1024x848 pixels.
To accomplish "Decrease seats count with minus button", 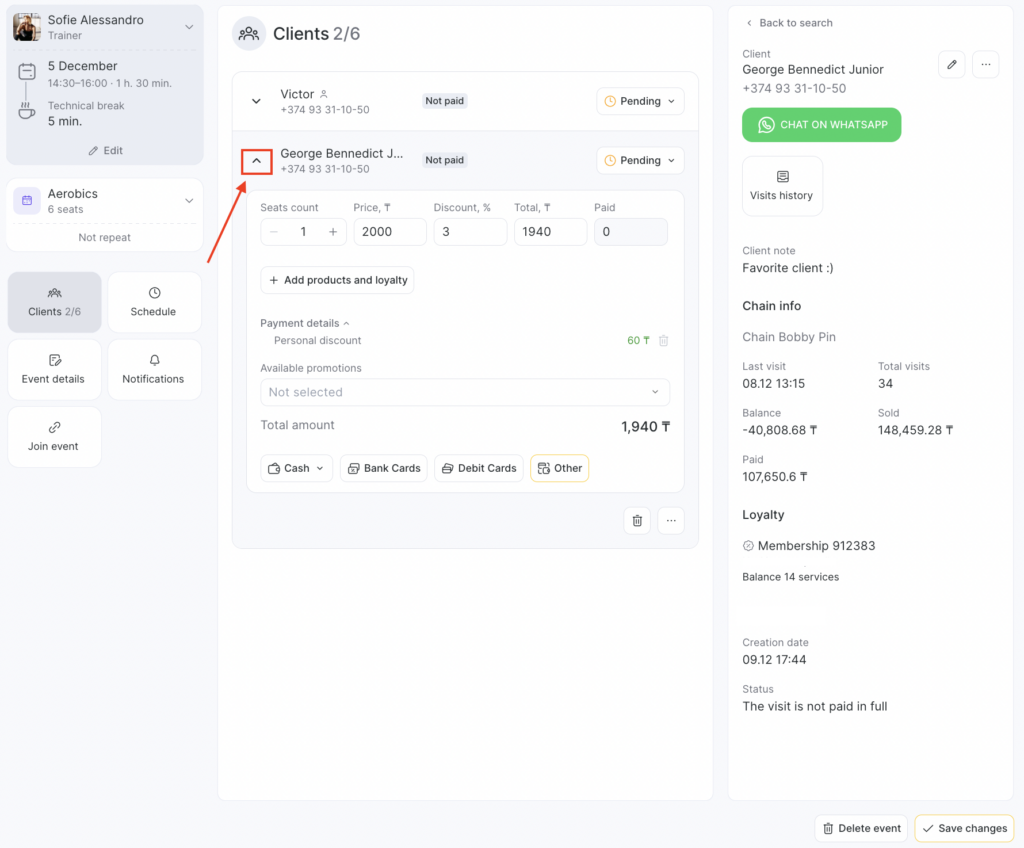I will coord(274,232).
